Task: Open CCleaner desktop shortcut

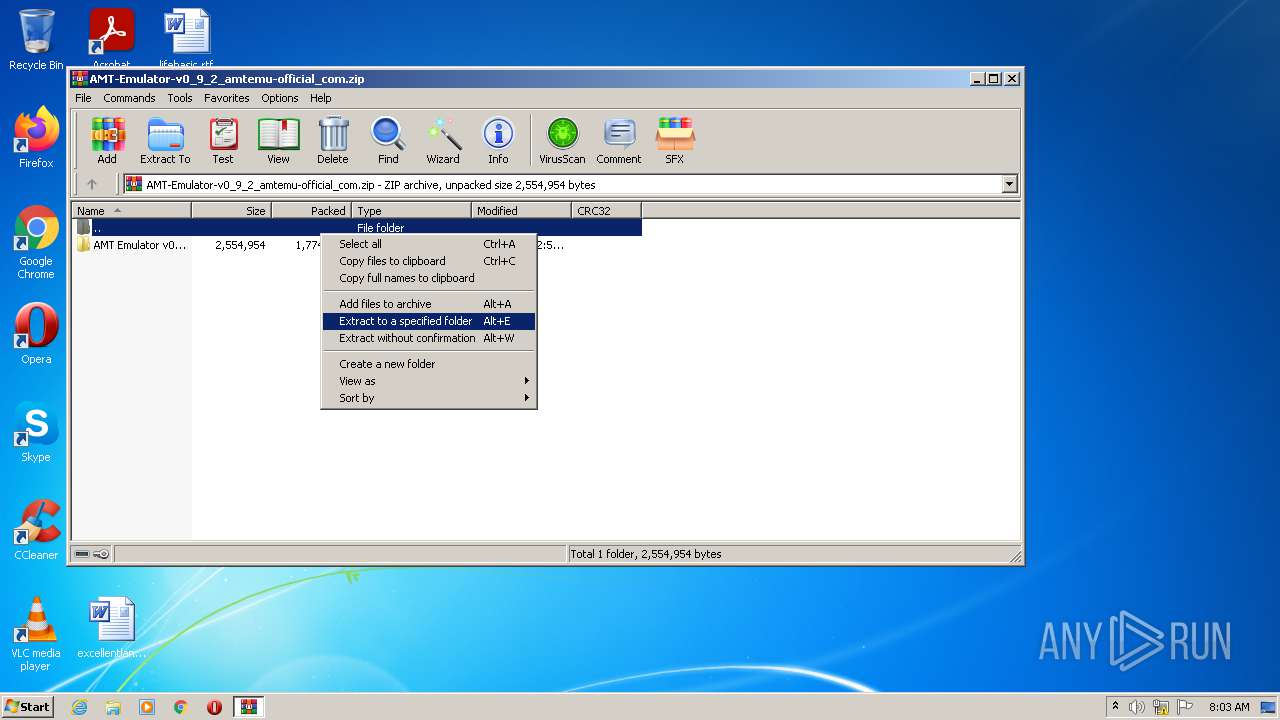Action: [x=36, y=530]
